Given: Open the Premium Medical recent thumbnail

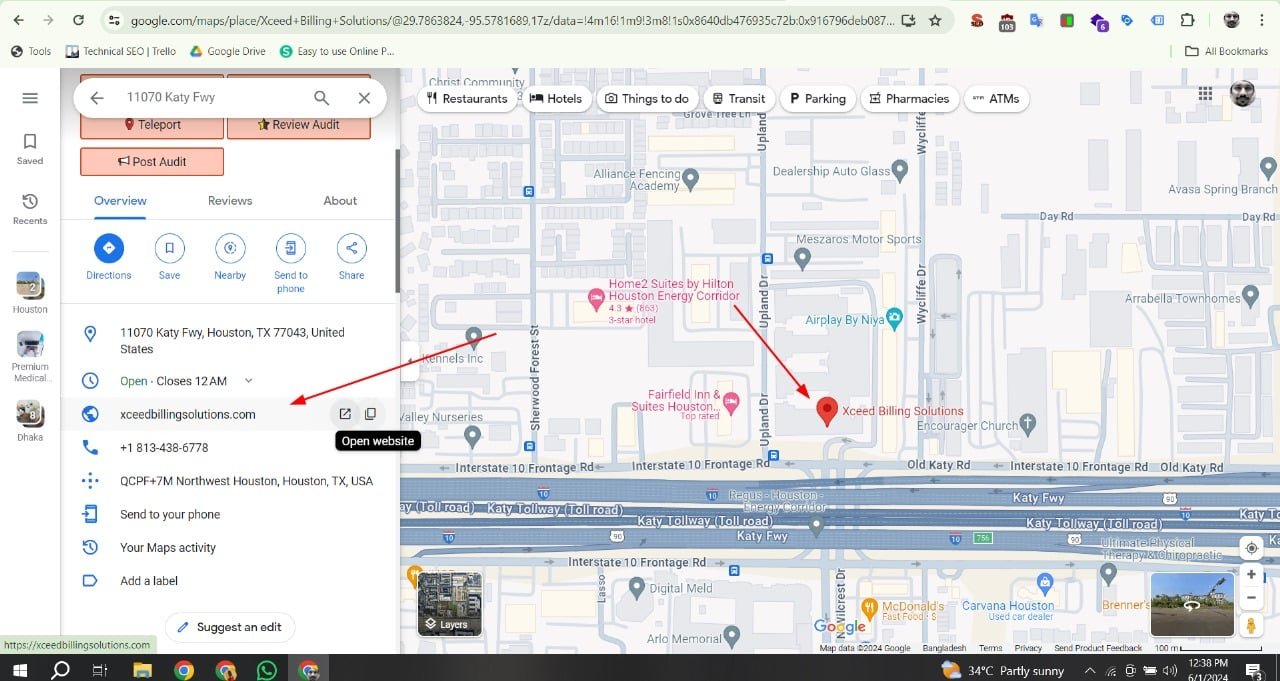Looking at the screenshot, I should pos(30,357).
